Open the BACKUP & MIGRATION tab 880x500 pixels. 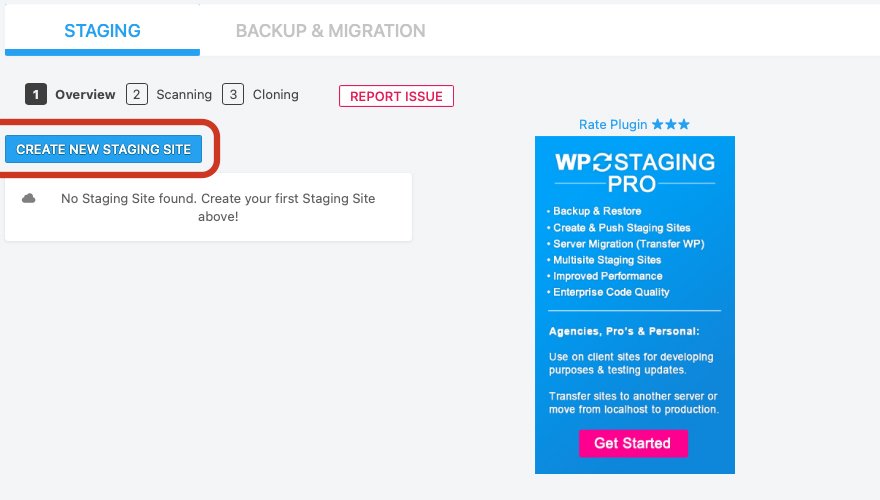[330, 31]
